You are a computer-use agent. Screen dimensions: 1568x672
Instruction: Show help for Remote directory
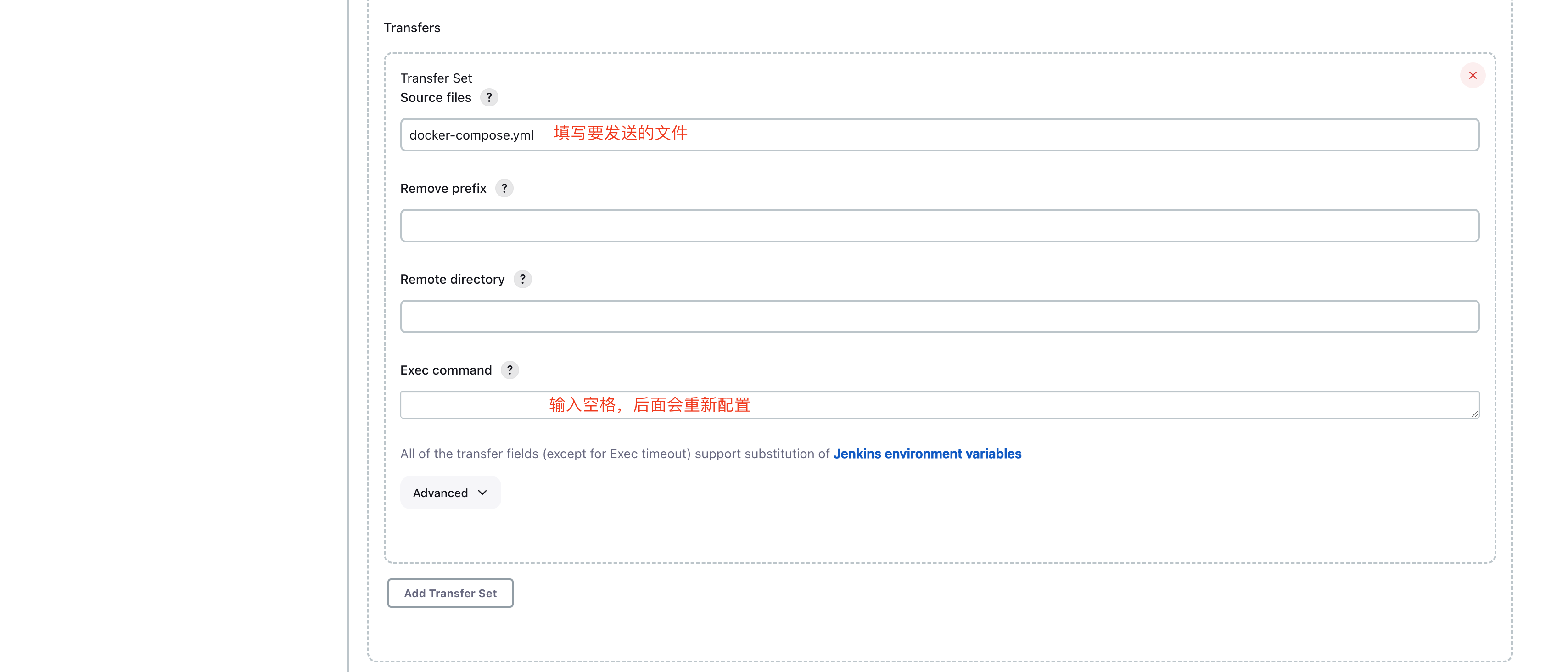(522, 279)
